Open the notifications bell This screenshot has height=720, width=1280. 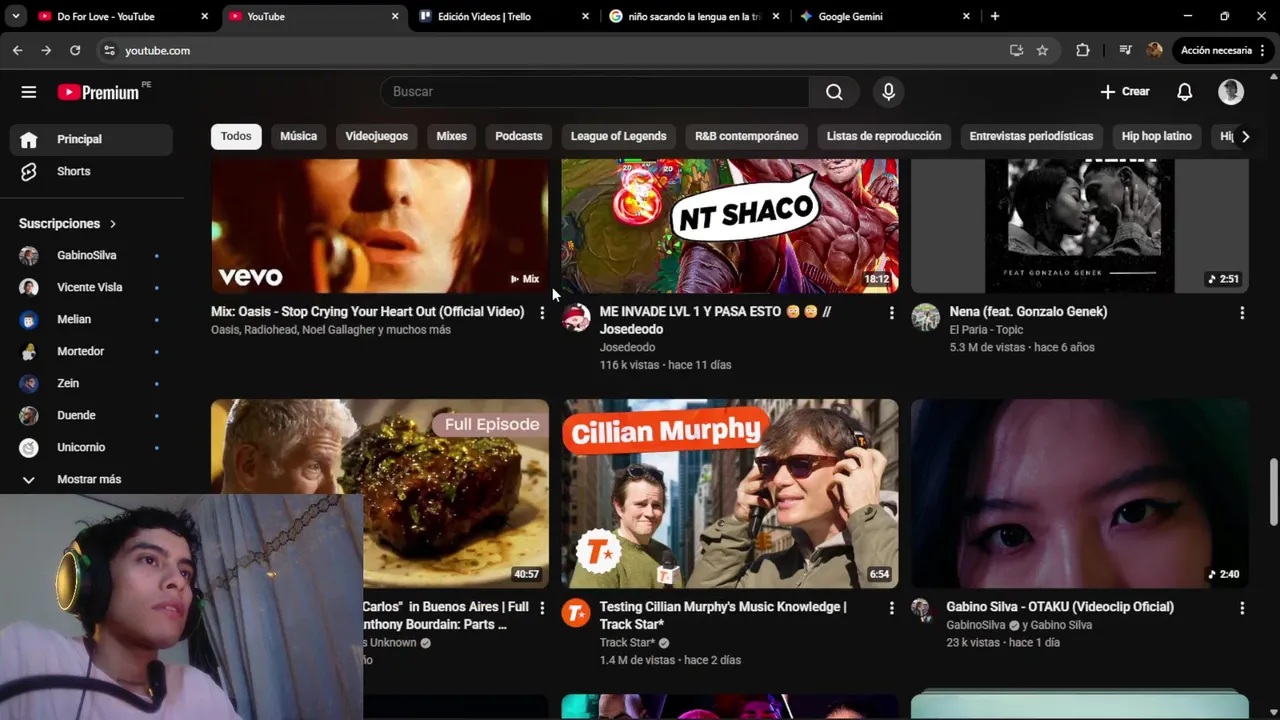pos(1184,92)
